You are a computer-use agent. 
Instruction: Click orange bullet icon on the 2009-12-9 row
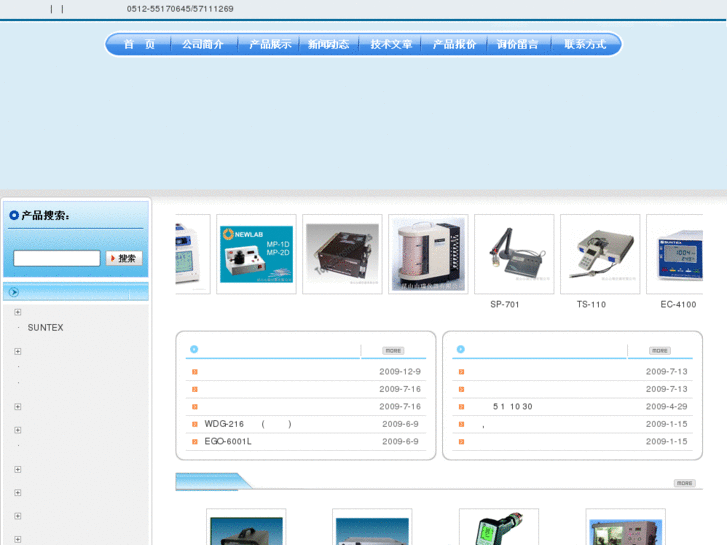(195, 372)
